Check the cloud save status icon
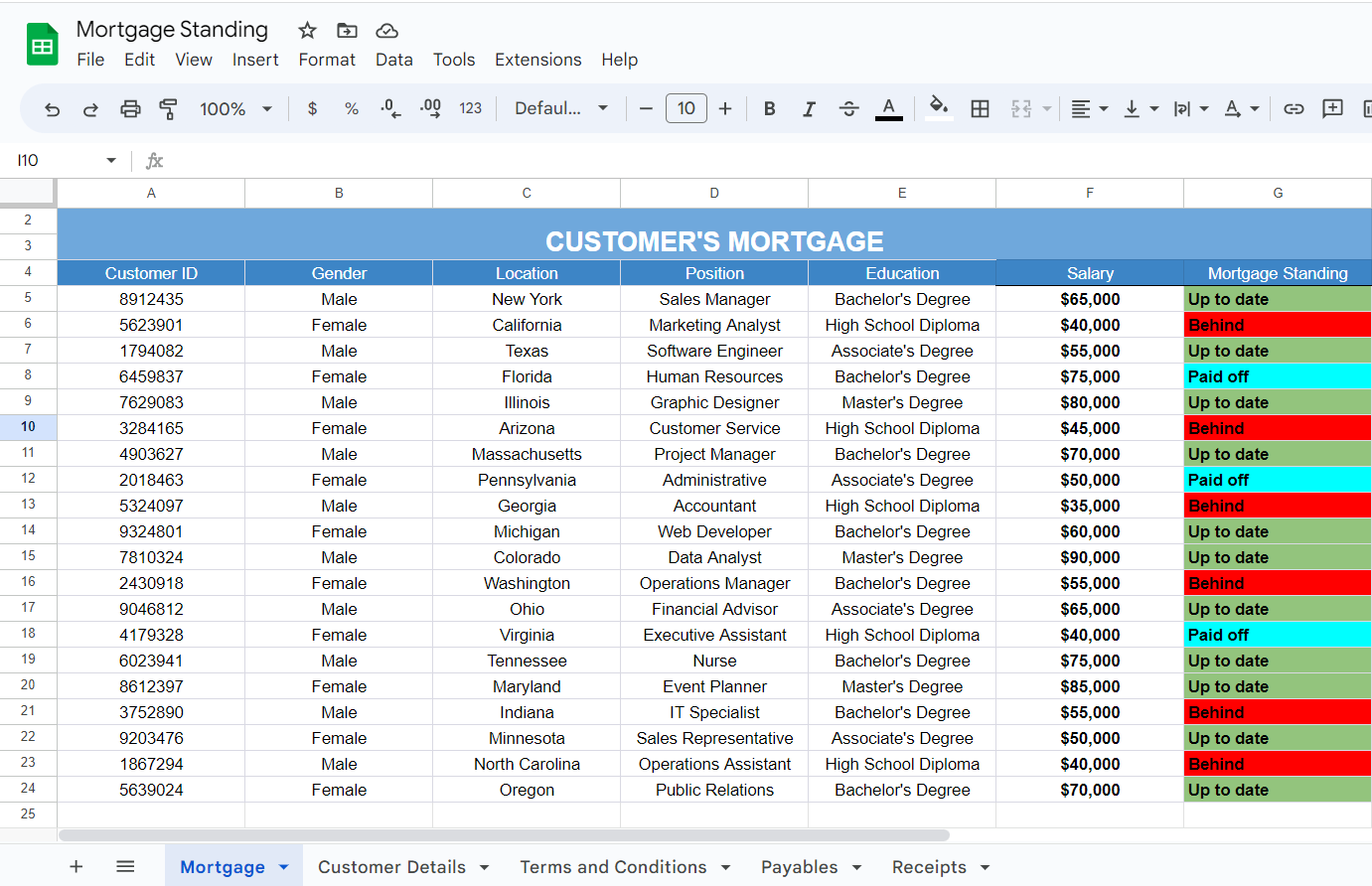Image resolution: width=1372 pixels, height=886 pixels. click(x=386, y=31)
